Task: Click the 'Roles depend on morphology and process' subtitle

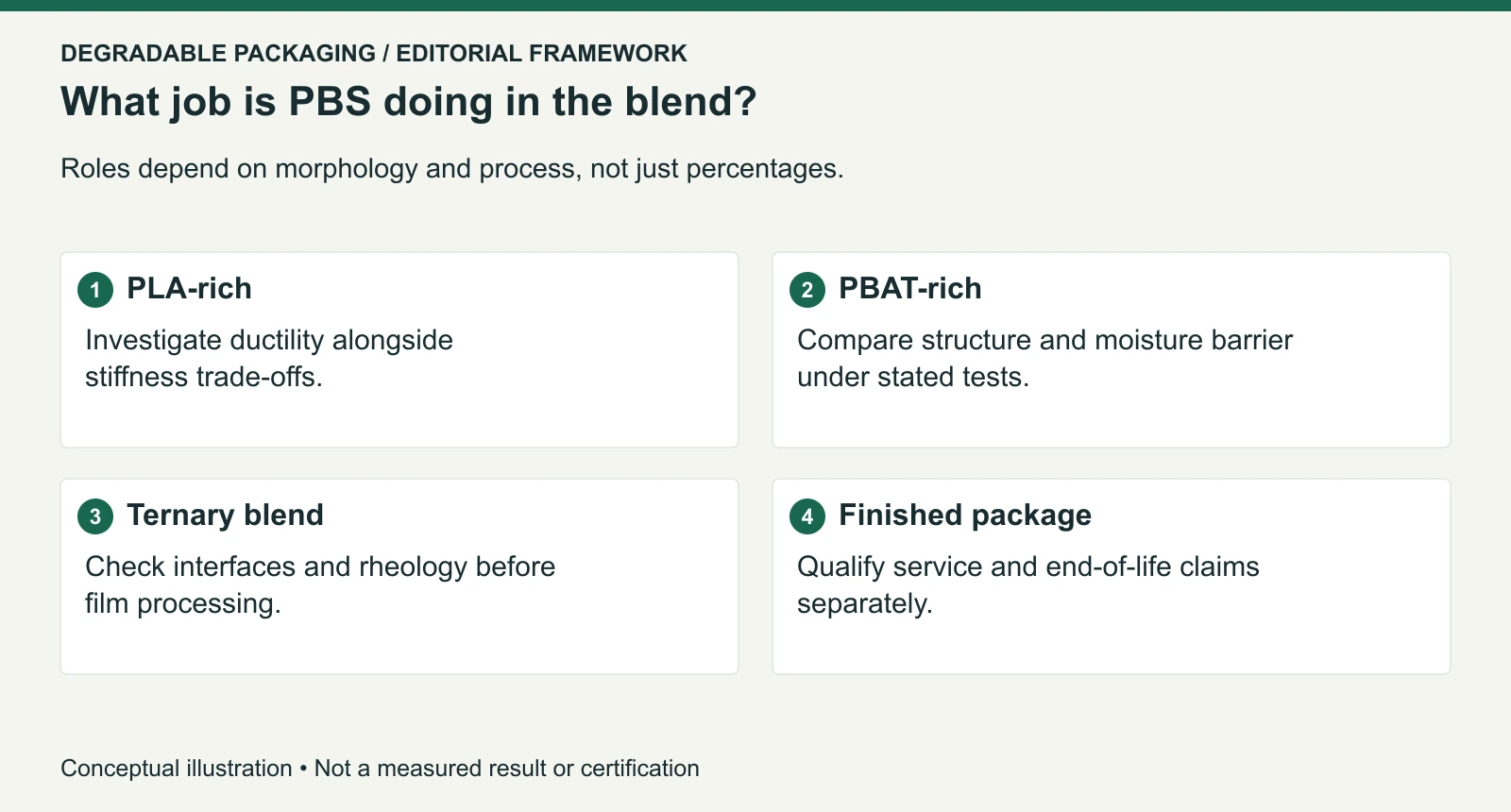Action: pos(452,169)
